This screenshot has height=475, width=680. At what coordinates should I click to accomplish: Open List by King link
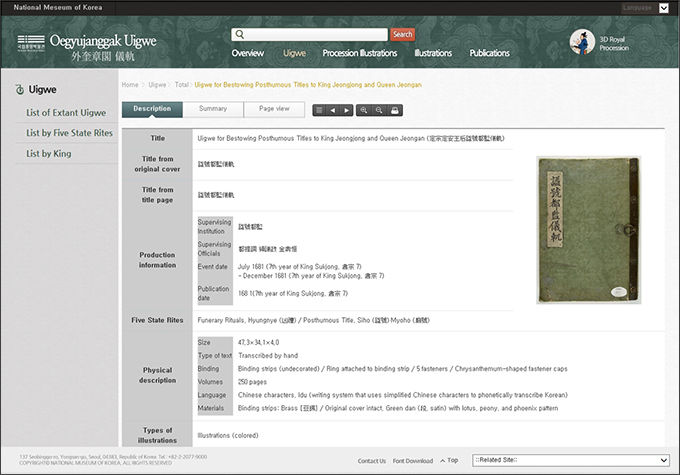point(49,154)
